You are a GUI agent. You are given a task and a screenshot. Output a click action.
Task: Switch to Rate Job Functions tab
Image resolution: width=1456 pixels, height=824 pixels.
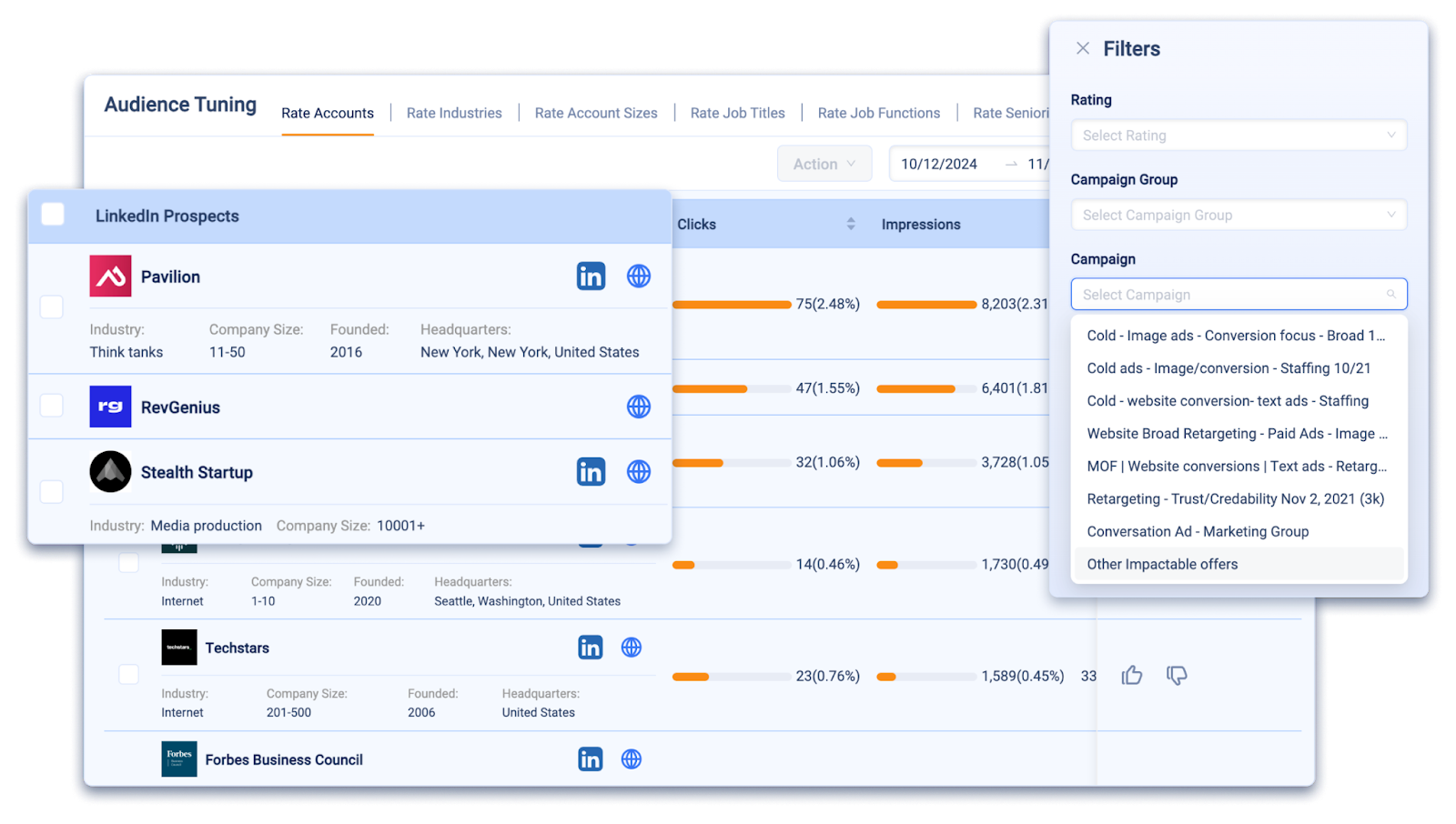879,113
